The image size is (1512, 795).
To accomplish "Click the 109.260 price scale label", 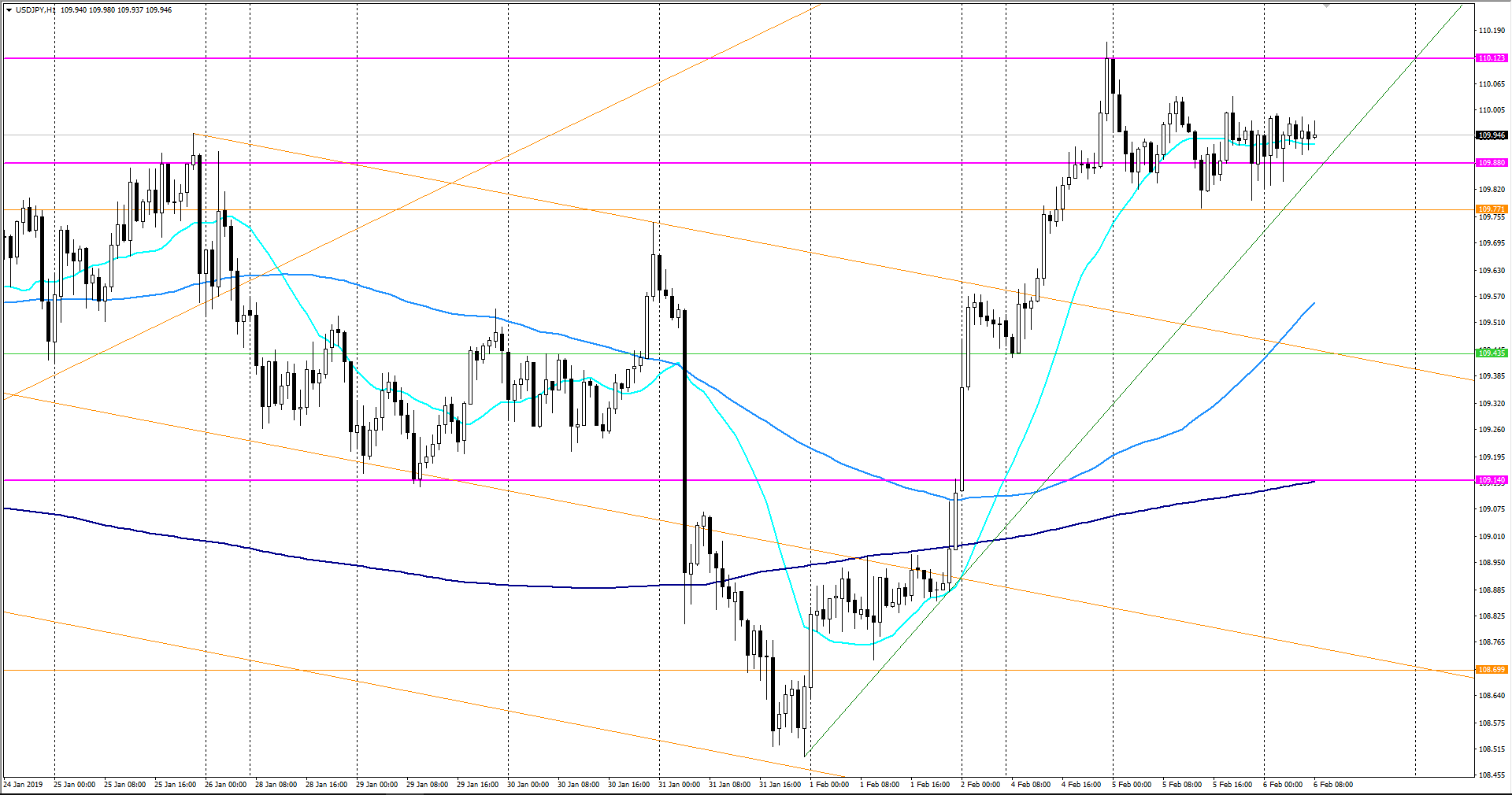I will [1492, 430].
